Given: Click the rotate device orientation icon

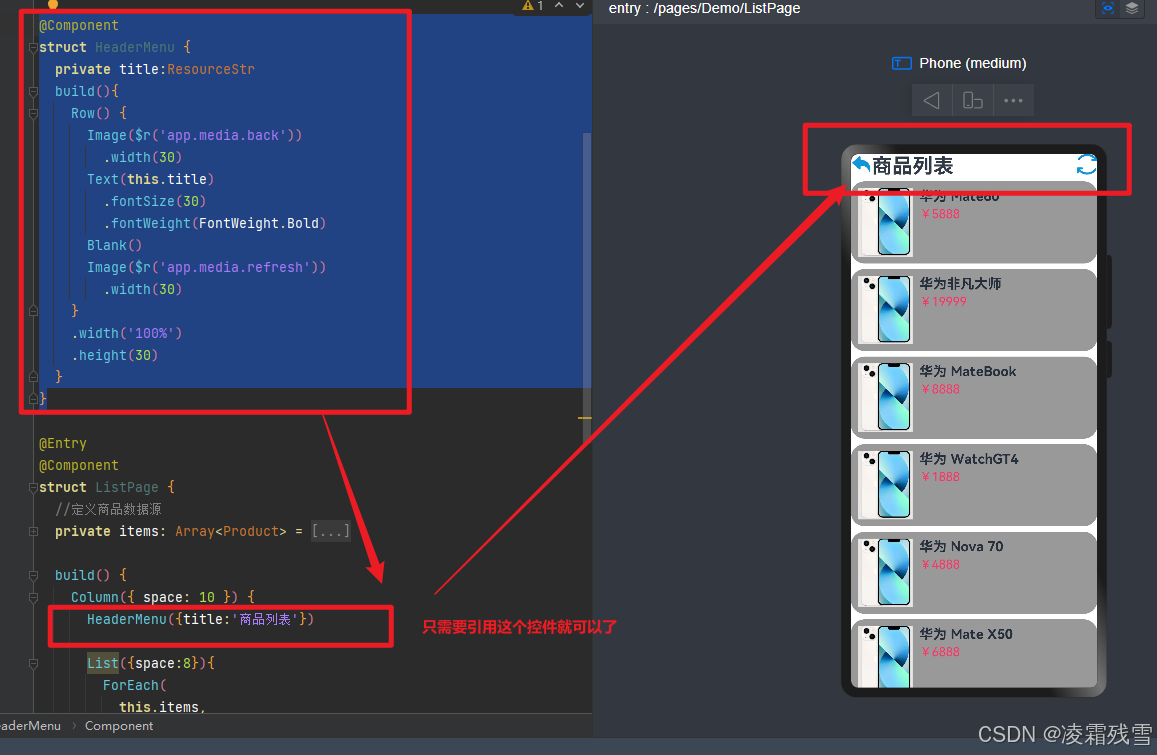Looking at the screenshot, I should pos(973,100).
